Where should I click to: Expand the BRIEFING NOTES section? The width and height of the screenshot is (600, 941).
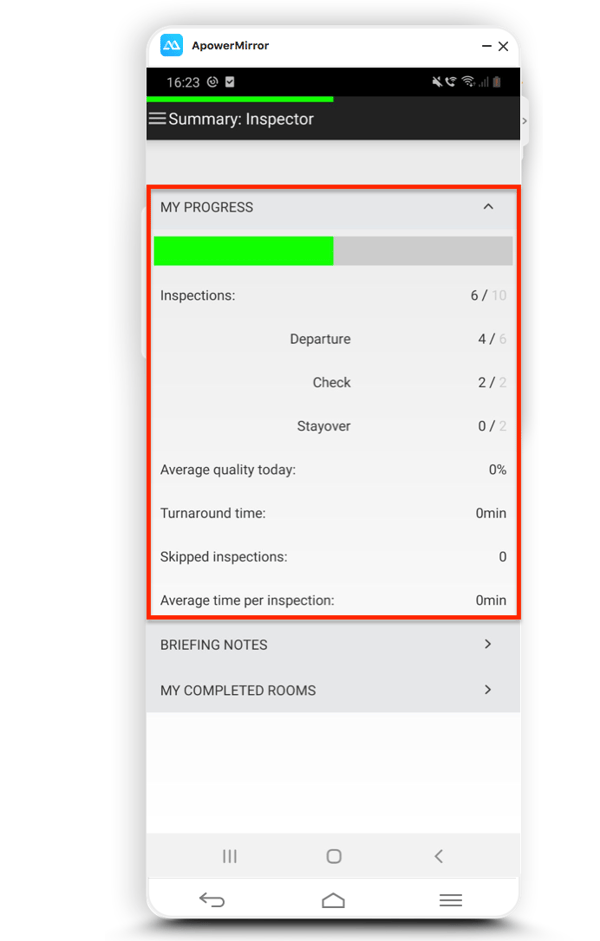coord(333,645)
